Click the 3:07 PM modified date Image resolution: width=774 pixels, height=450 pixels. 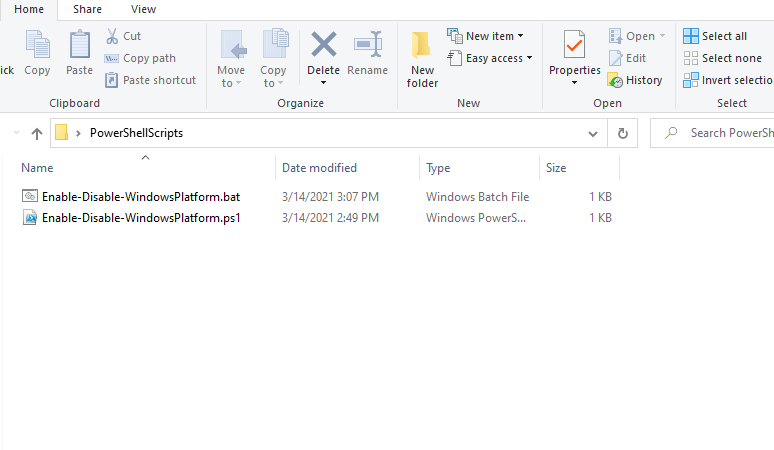[x=330, y=197]
